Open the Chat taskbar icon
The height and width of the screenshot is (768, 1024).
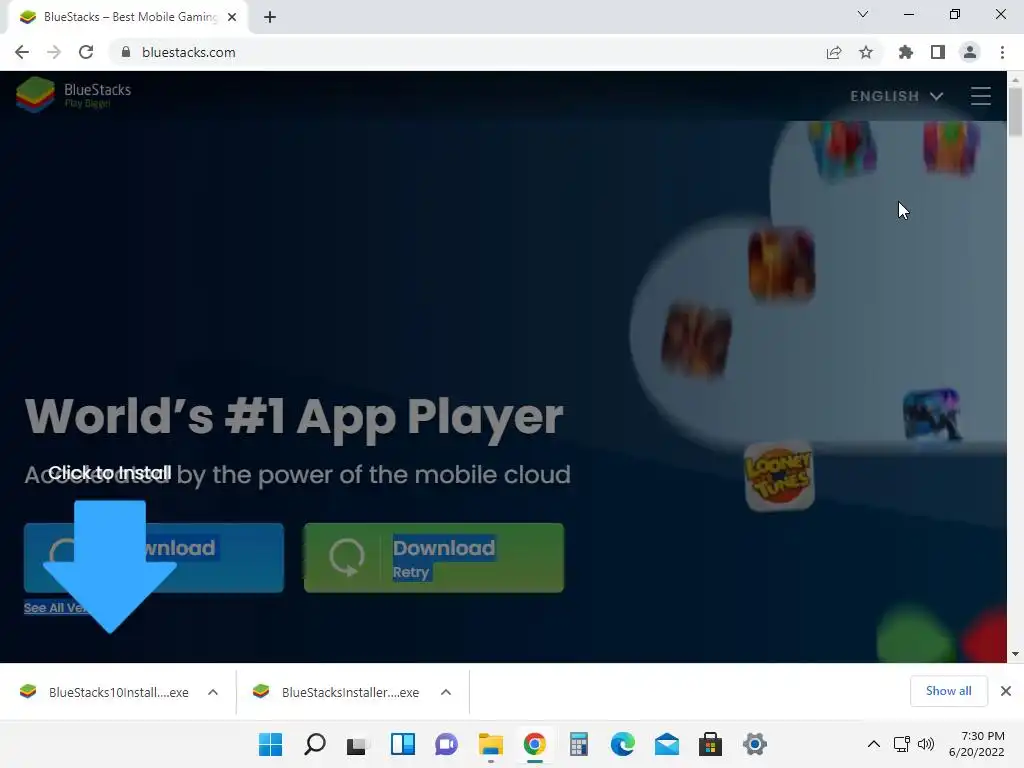446,744
